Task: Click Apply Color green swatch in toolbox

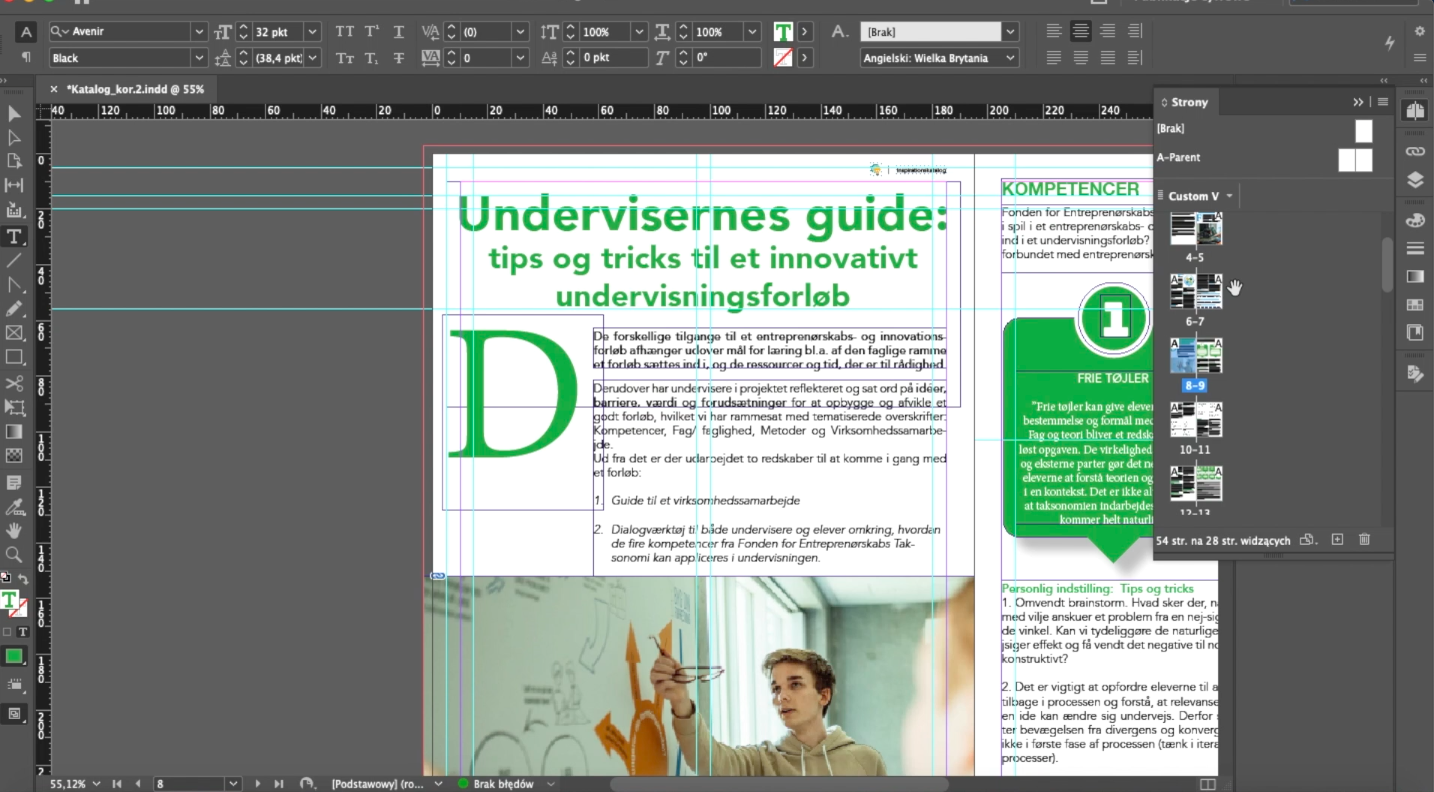Action: coord(14,657)
